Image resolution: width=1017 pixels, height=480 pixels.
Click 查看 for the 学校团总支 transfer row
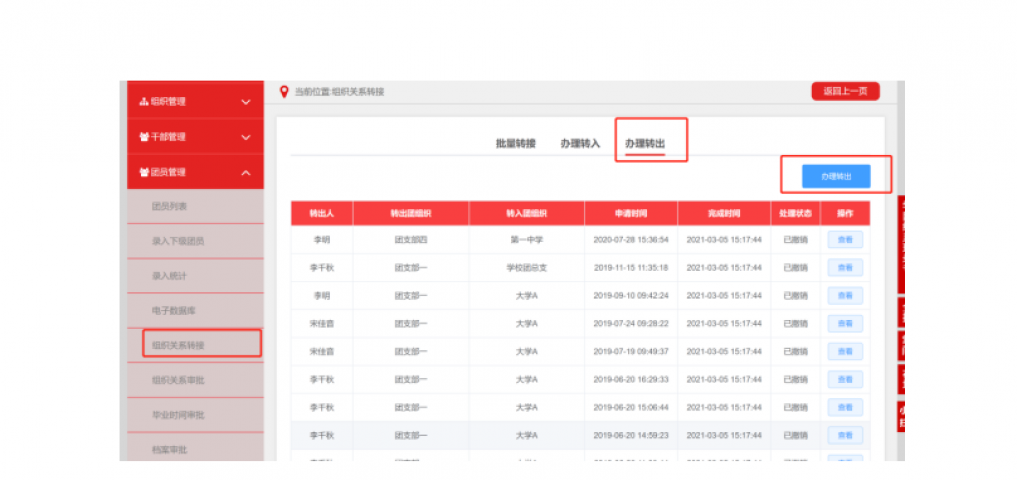pyautogui.click(x=844, y=268)
